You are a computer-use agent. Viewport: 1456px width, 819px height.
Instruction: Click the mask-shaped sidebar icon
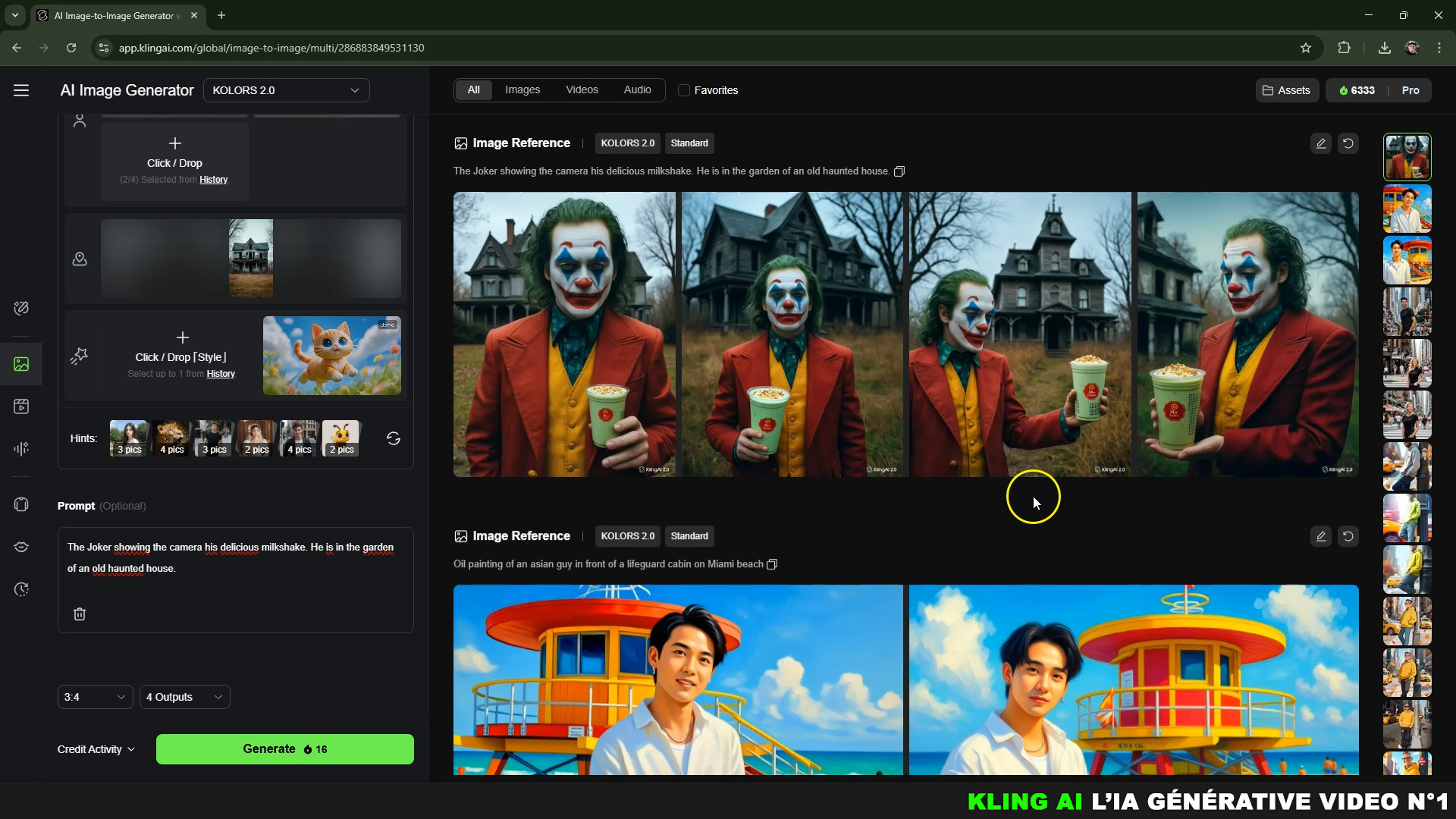[x=21, y=547]
